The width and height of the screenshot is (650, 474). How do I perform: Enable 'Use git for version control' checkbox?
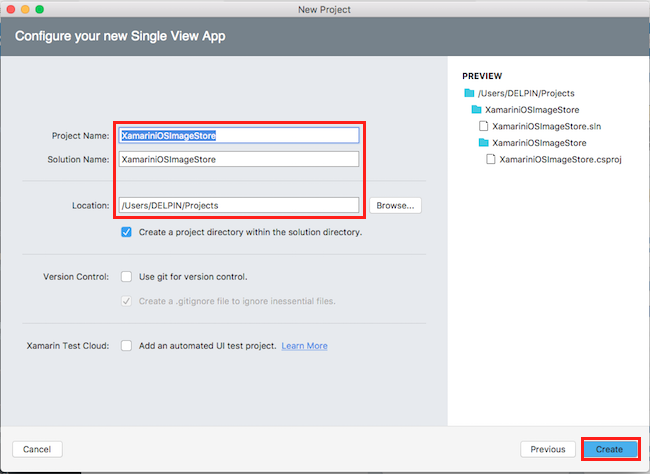pos(126,276)
